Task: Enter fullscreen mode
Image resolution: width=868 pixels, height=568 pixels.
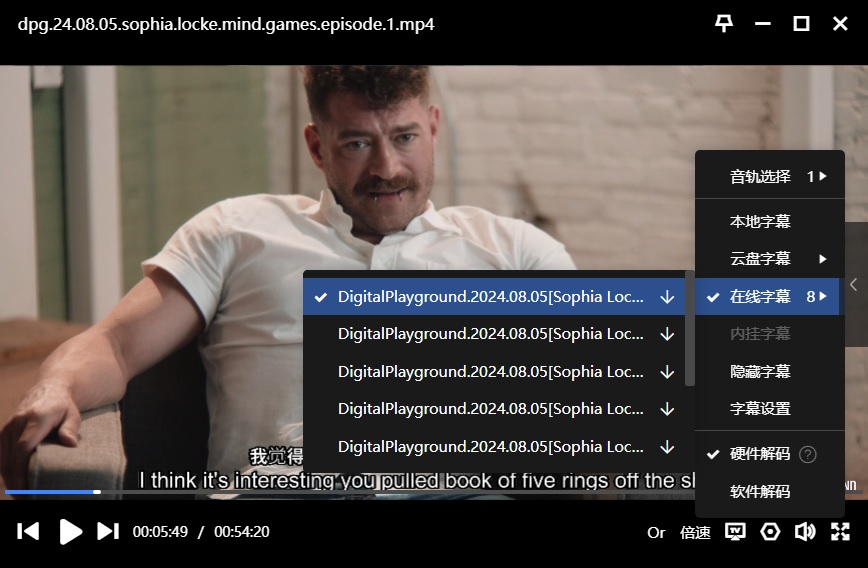Action: [840, 532]
